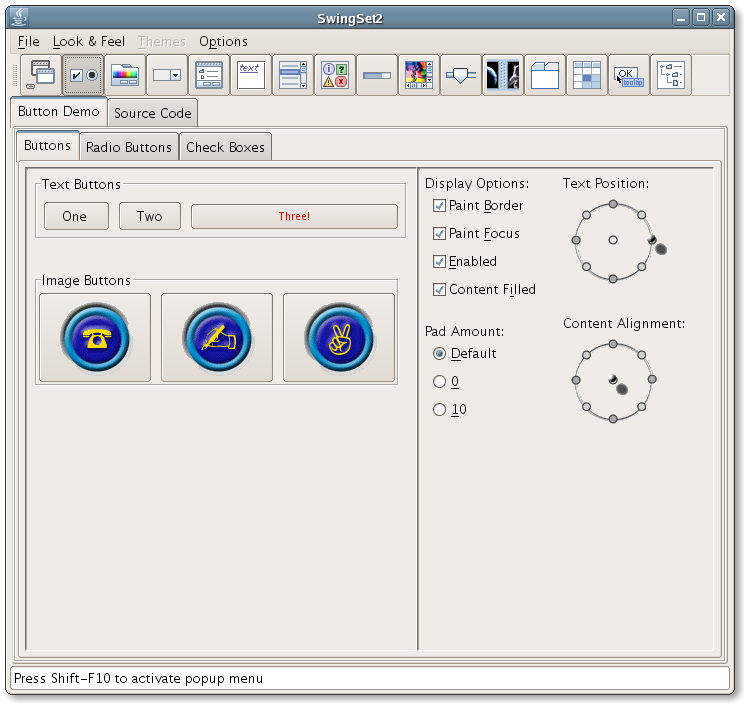Open the Scroll Pane demo icon
The width and height of the screenshot is (744, 704).
pyautogui.click(x=418, y=75)
